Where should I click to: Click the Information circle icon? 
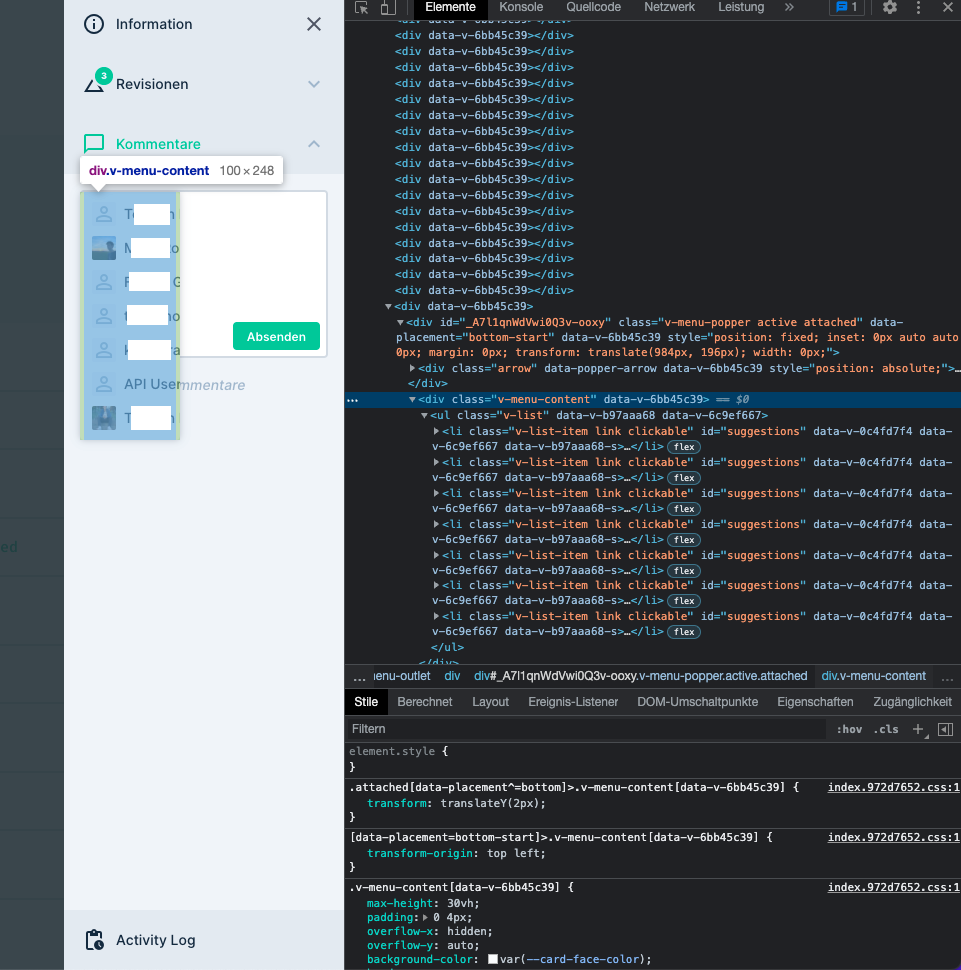(94, 24)
